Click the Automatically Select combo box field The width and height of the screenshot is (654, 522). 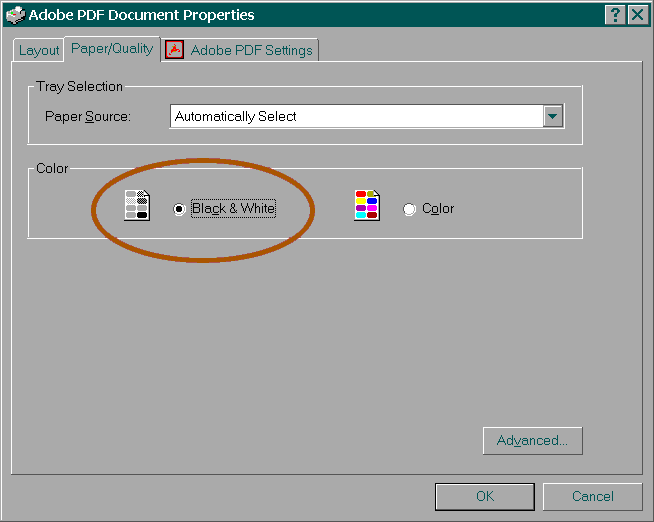pyautogui.click(x=367, y=116)
